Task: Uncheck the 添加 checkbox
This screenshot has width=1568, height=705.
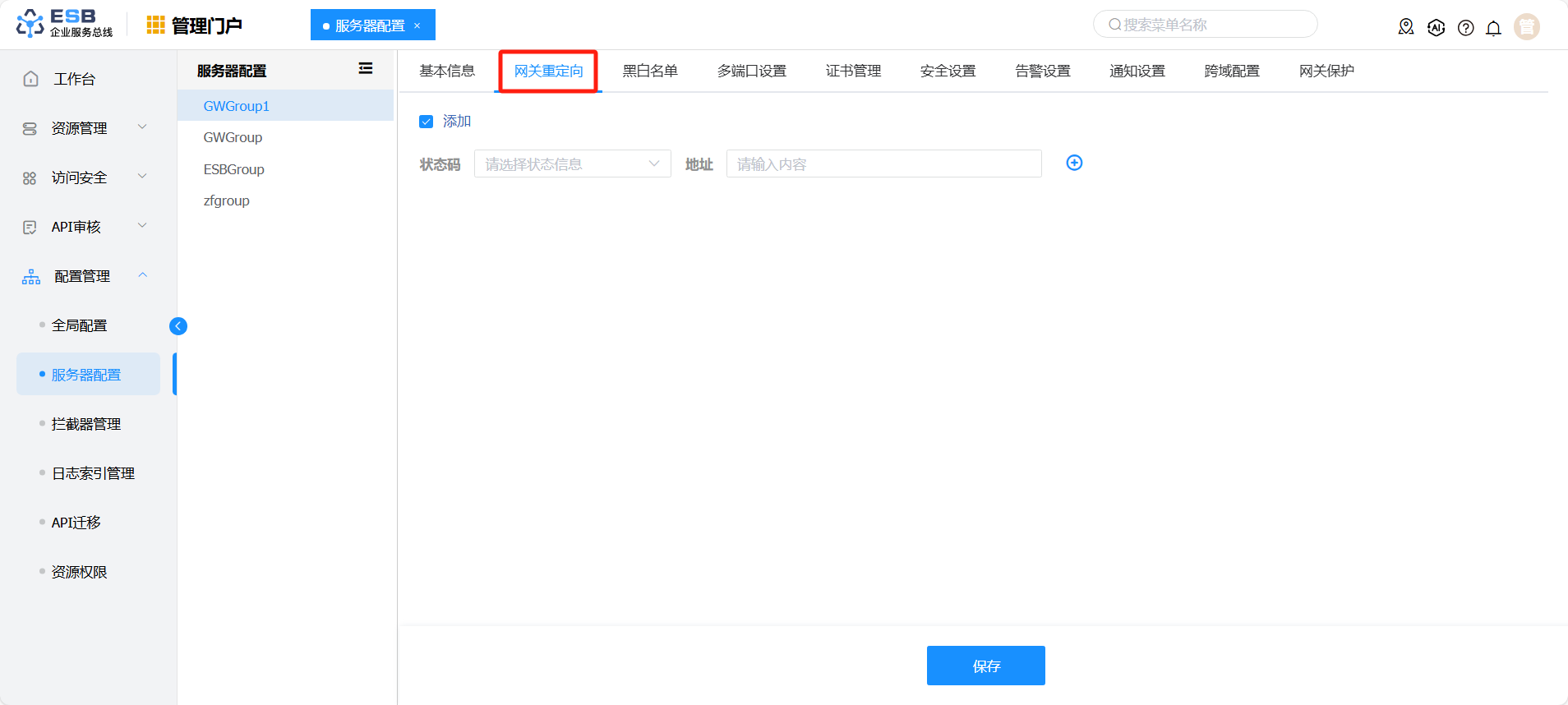Action: 426,122
